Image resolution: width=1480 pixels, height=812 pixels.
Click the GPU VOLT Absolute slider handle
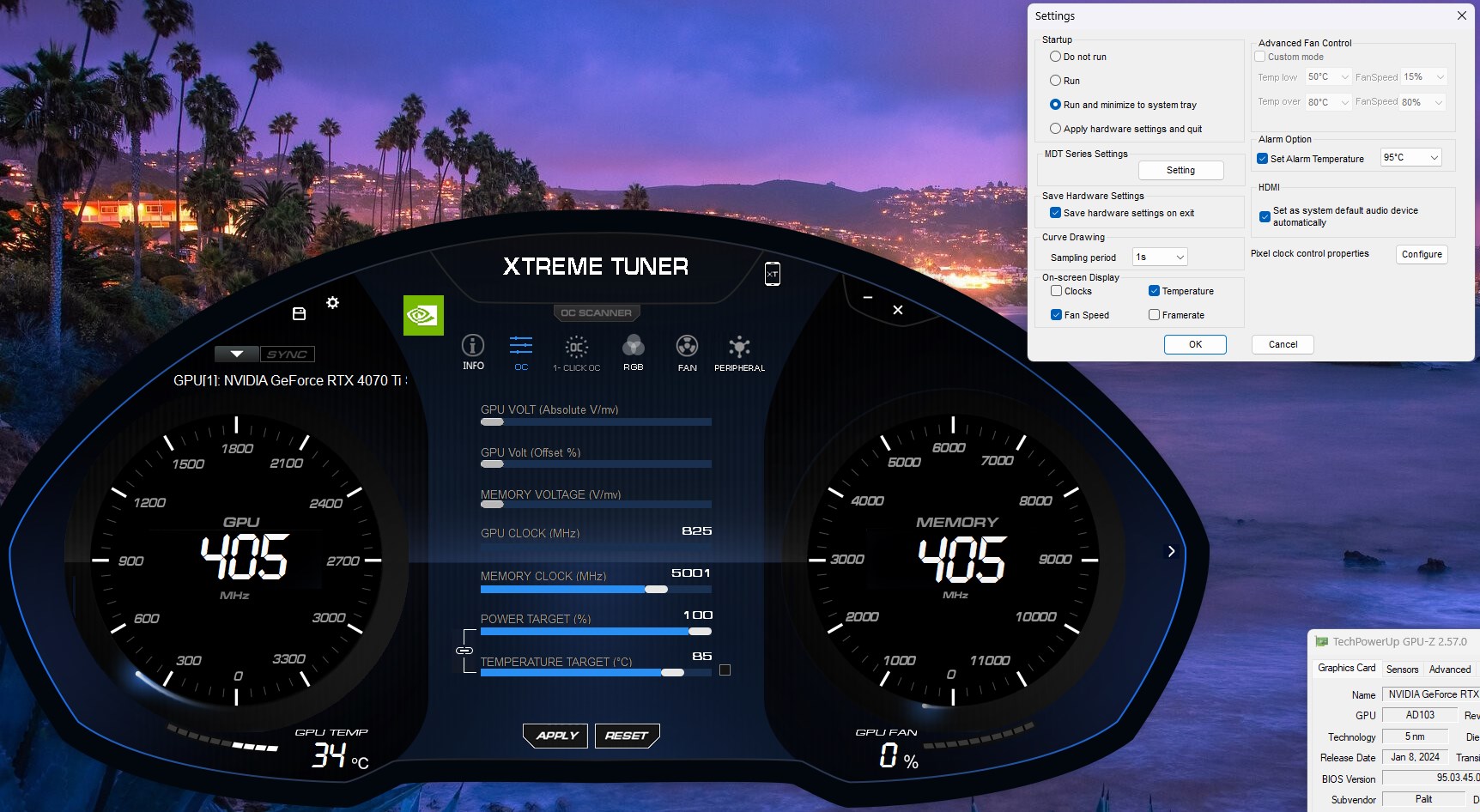[492, 421]
